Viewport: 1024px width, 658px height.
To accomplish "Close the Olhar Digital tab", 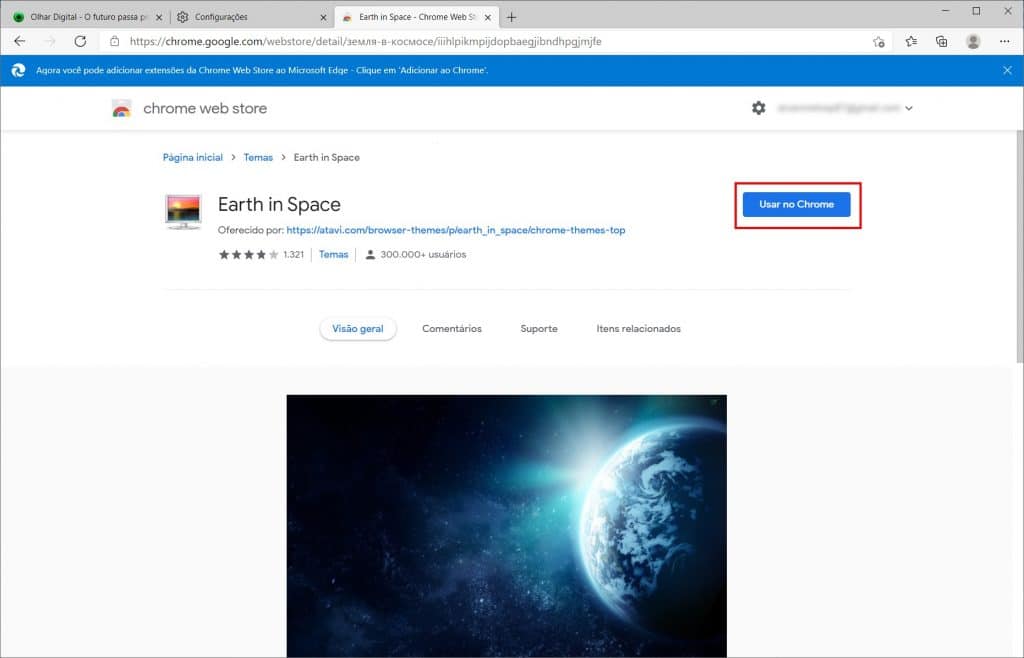I will pyautogui.click(x=159, y=18).
